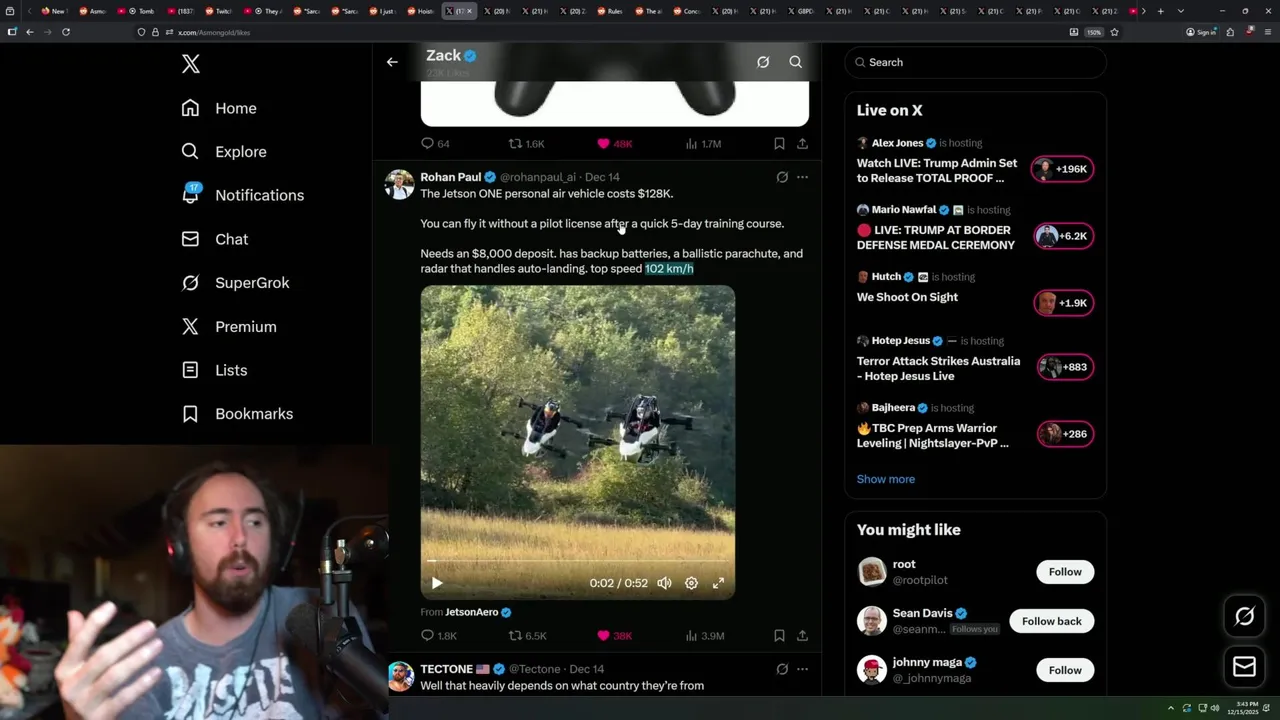
Task: Click the browser back arrow
Action: point(29,32)
